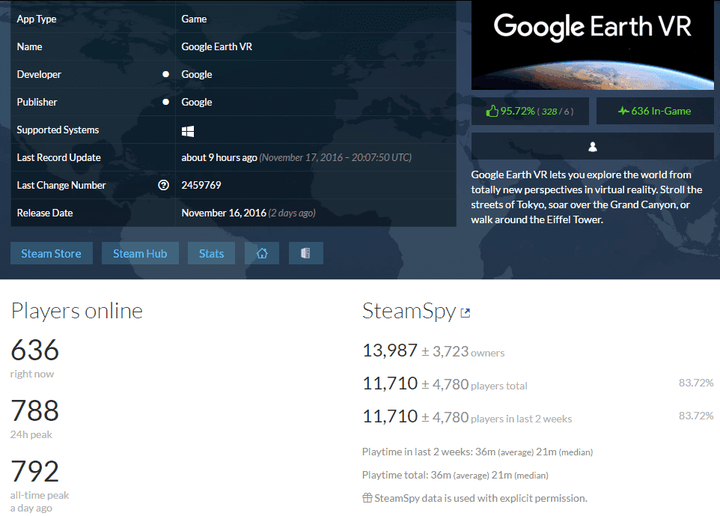This screenshot has height=516, width=720.
Task: Click the SteamSpy gift box icon
Action: [367, 498]
